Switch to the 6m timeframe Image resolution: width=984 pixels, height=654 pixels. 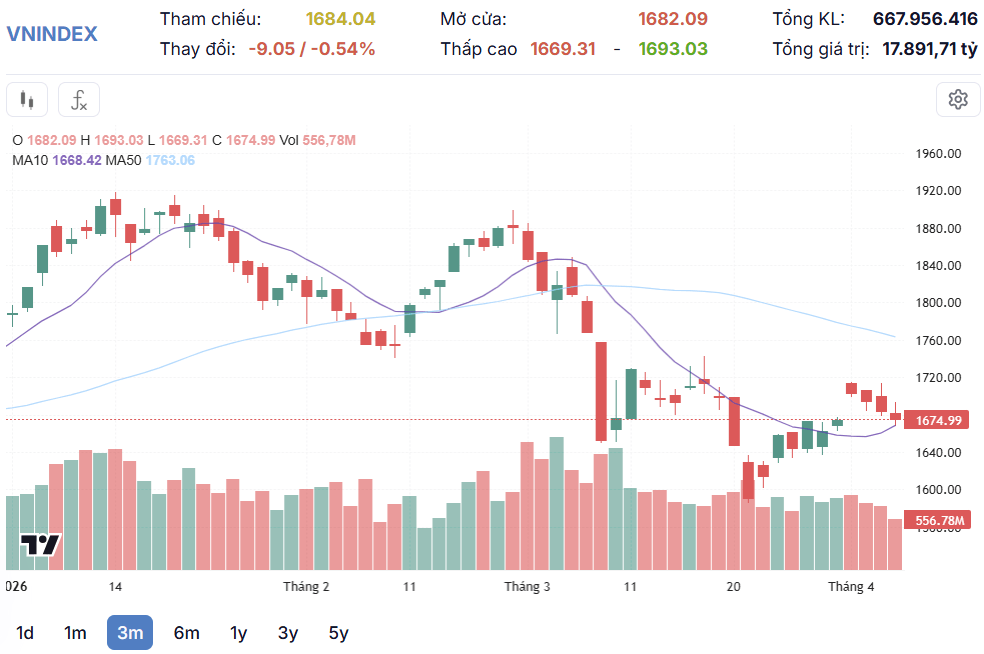186,633
